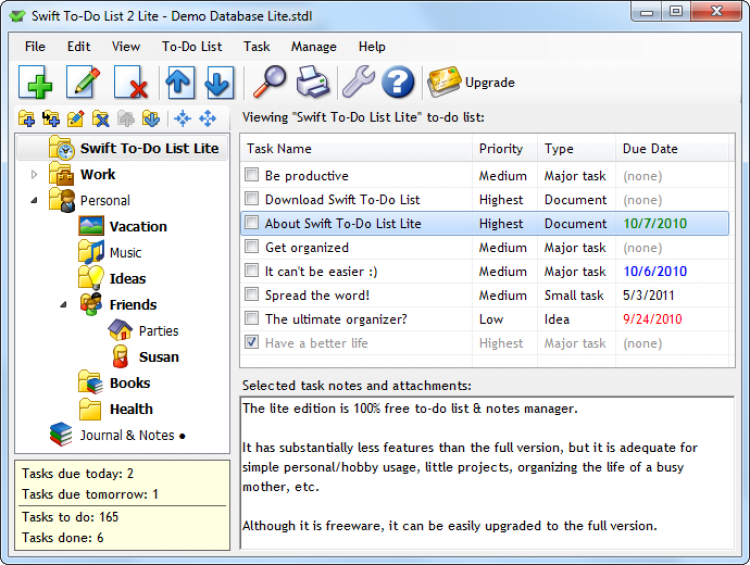Collapse the Personal tree node
Screen dimensions: 750x565
pos(35,200)
